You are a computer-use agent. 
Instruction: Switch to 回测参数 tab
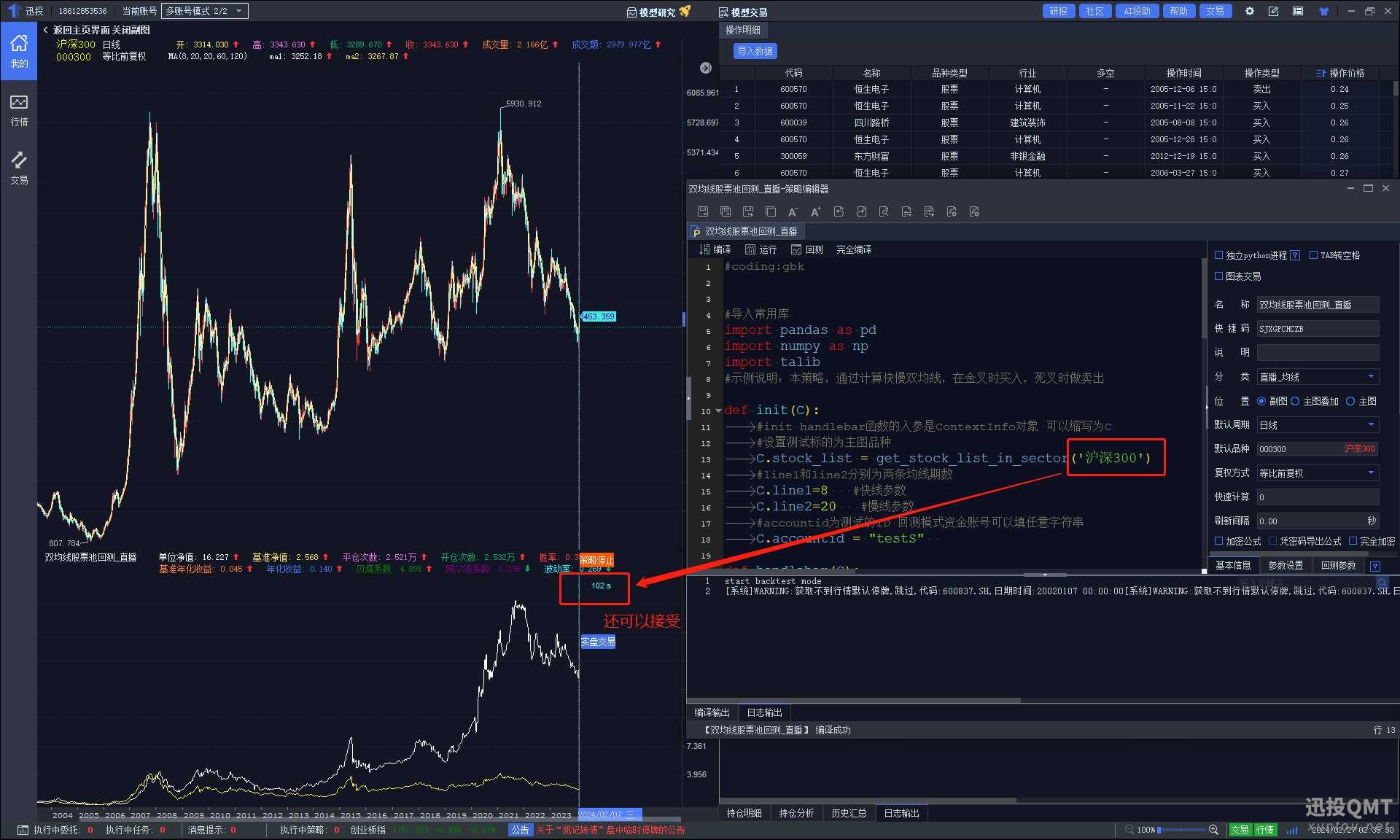point(1339,565)
